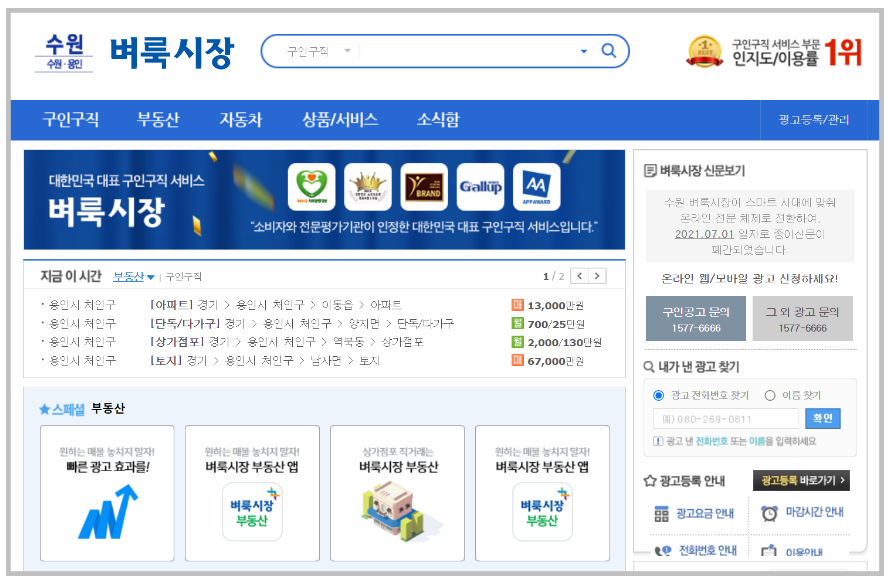Open the 소식함 menu

click(438, 120)
